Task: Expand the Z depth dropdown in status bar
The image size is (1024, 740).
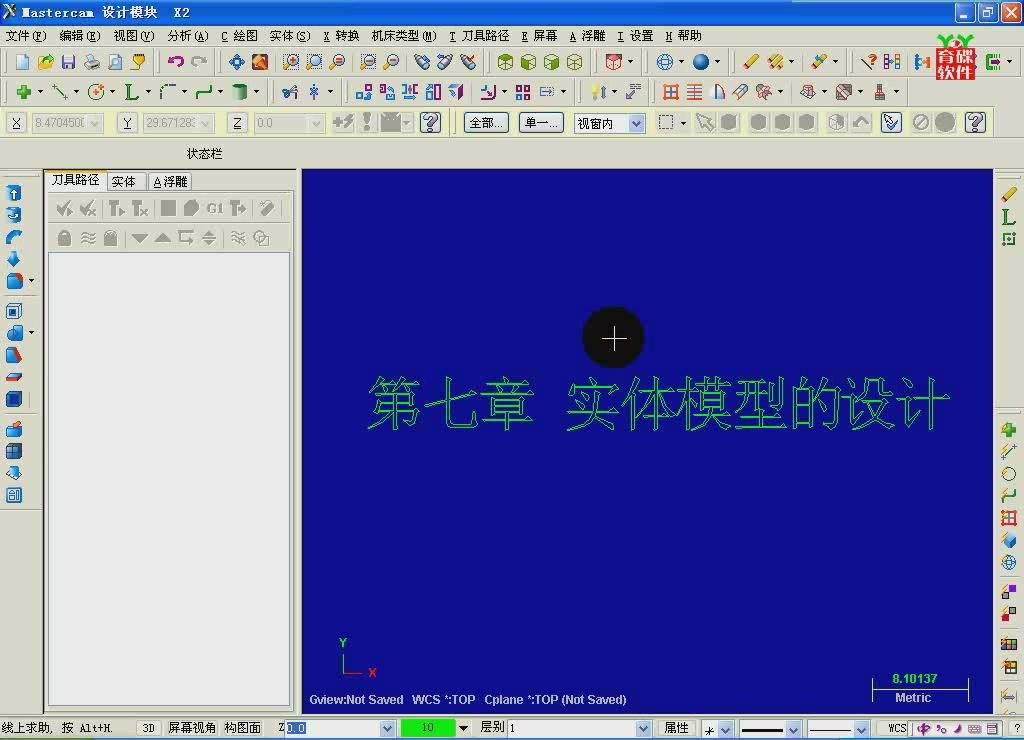Action: click(387, 728)
